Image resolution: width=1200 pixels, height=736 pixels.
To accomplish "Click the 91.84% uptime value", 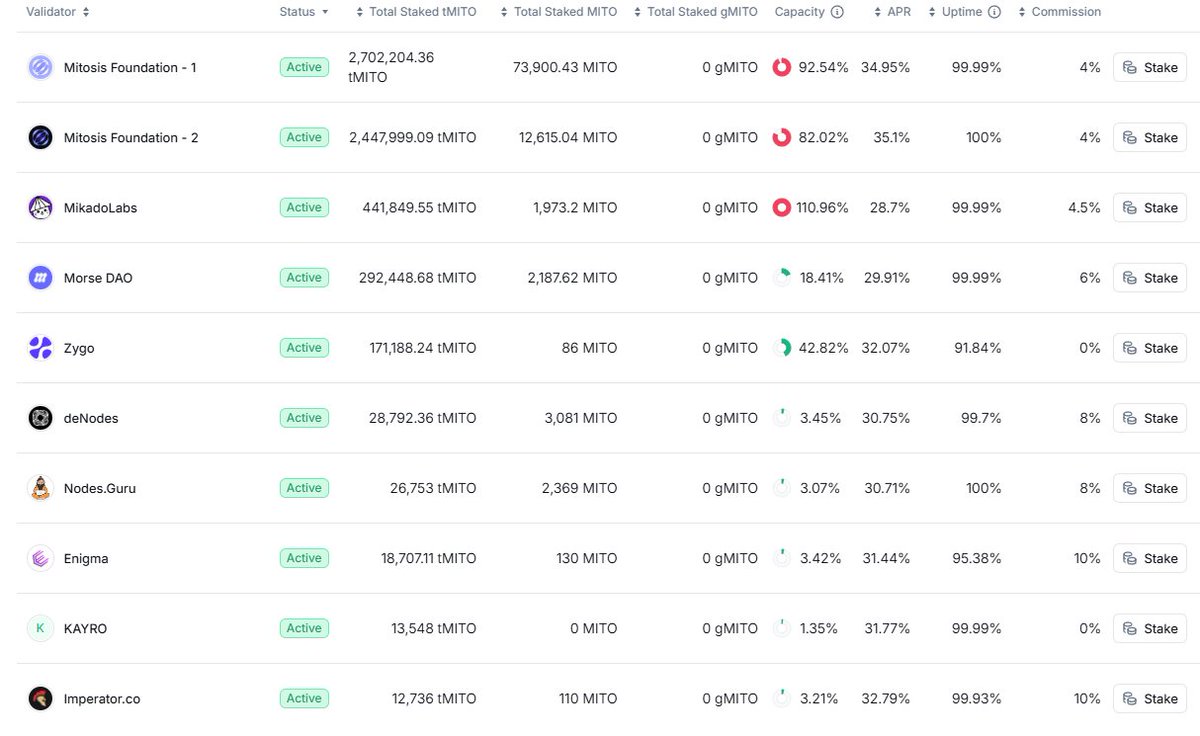I will pos(977,348).
